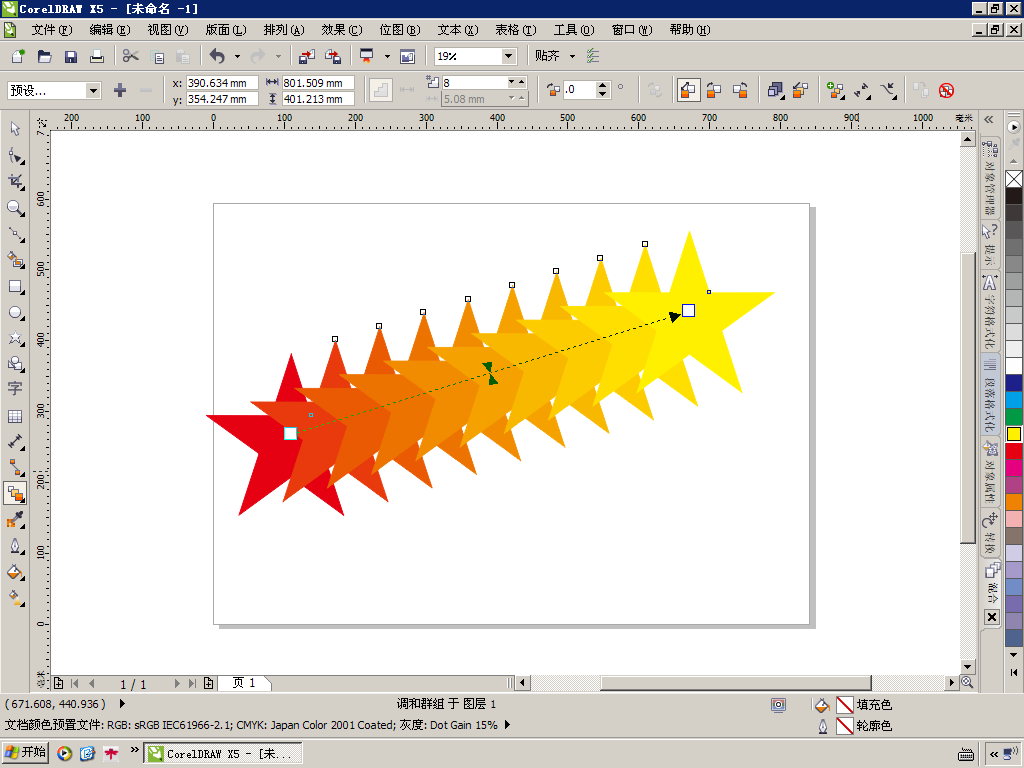
Task: Open CorelDRAW X5 taskbar button
Action: (x=223, y=754)
